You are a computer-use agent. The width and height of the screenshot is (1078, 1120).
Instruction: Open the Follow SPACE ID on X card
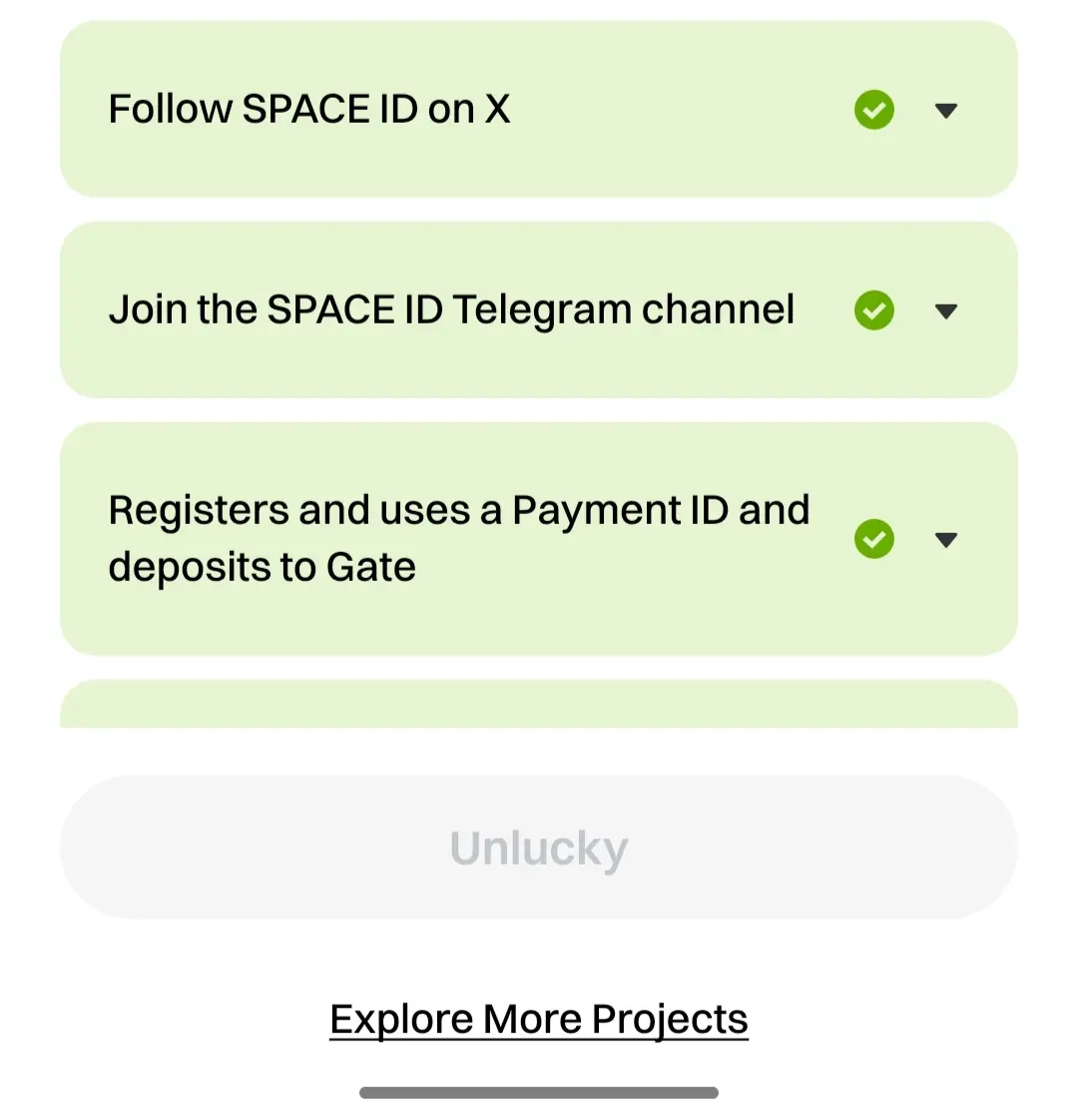[x=539, y=109]
